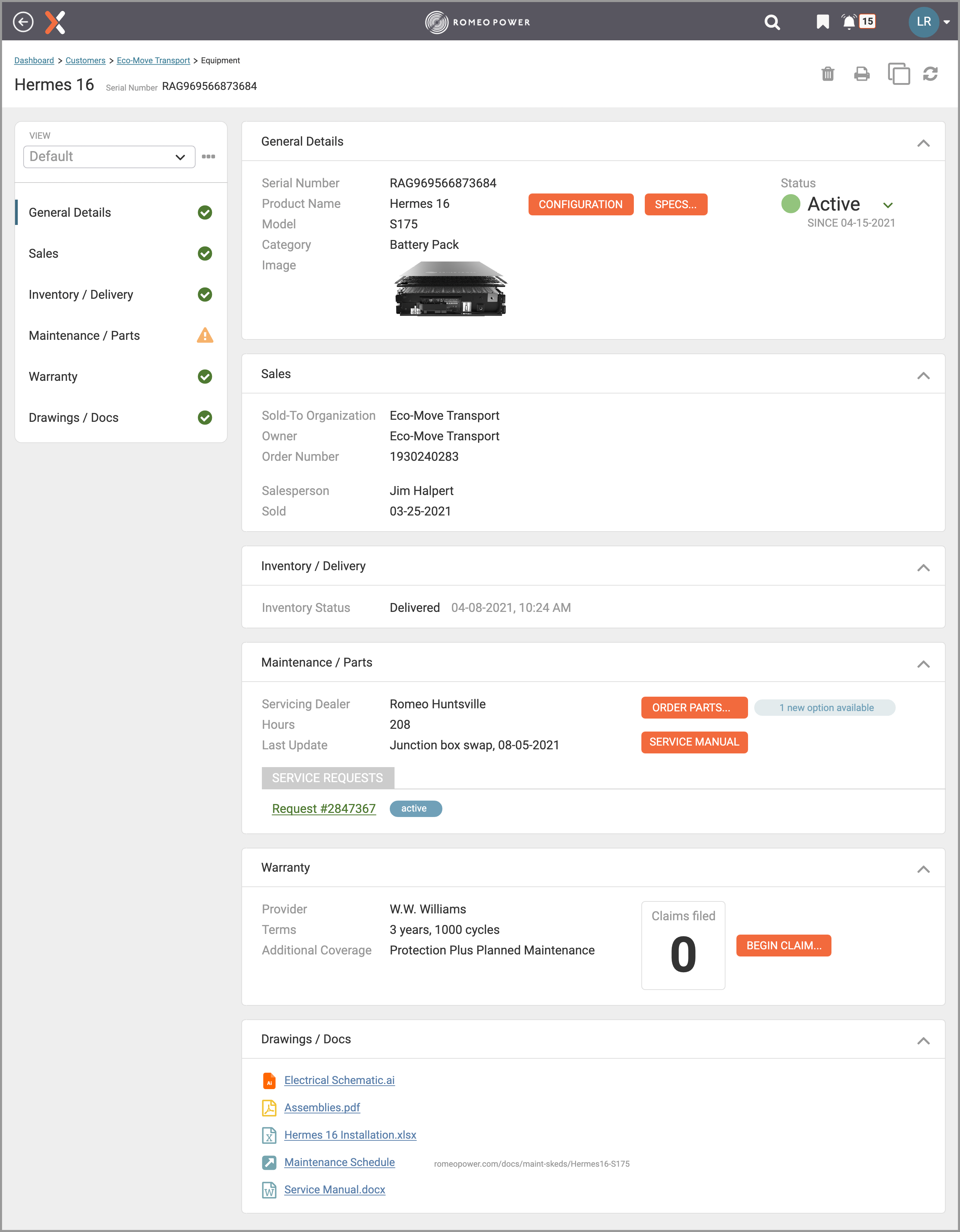
Task: Click the maint-skeds URL text
Action: tap(531, 1164)
